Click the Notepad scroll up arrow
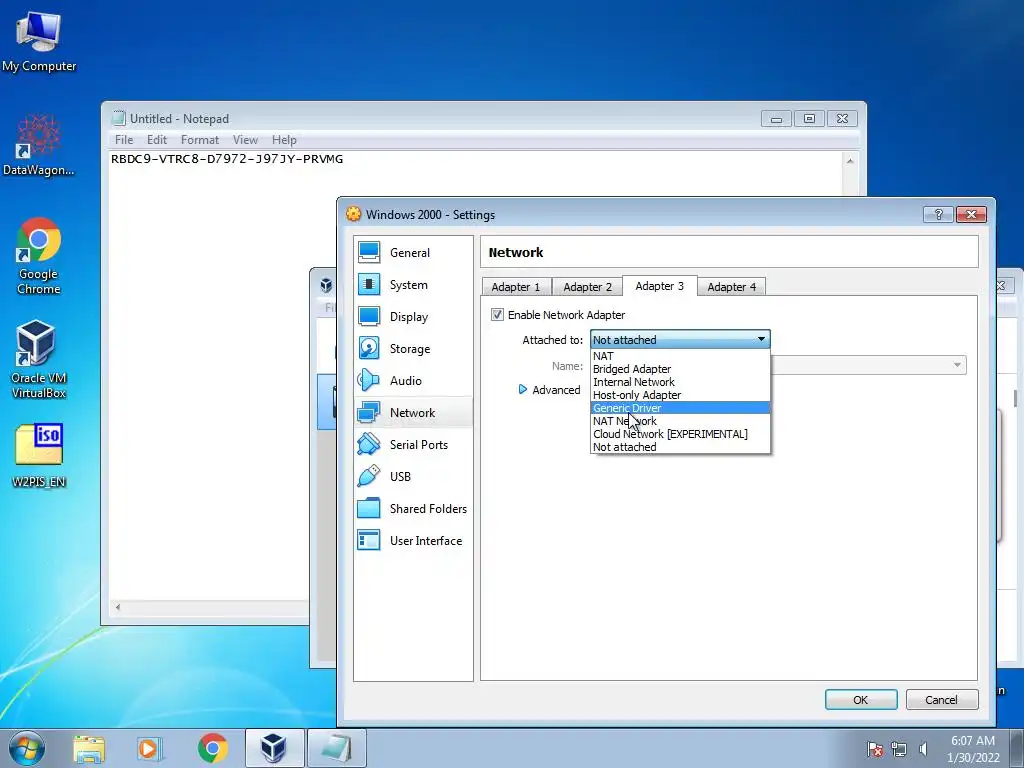Viewport: 1024px width, 768px height. pyautogui.click(x=850, y=161)
